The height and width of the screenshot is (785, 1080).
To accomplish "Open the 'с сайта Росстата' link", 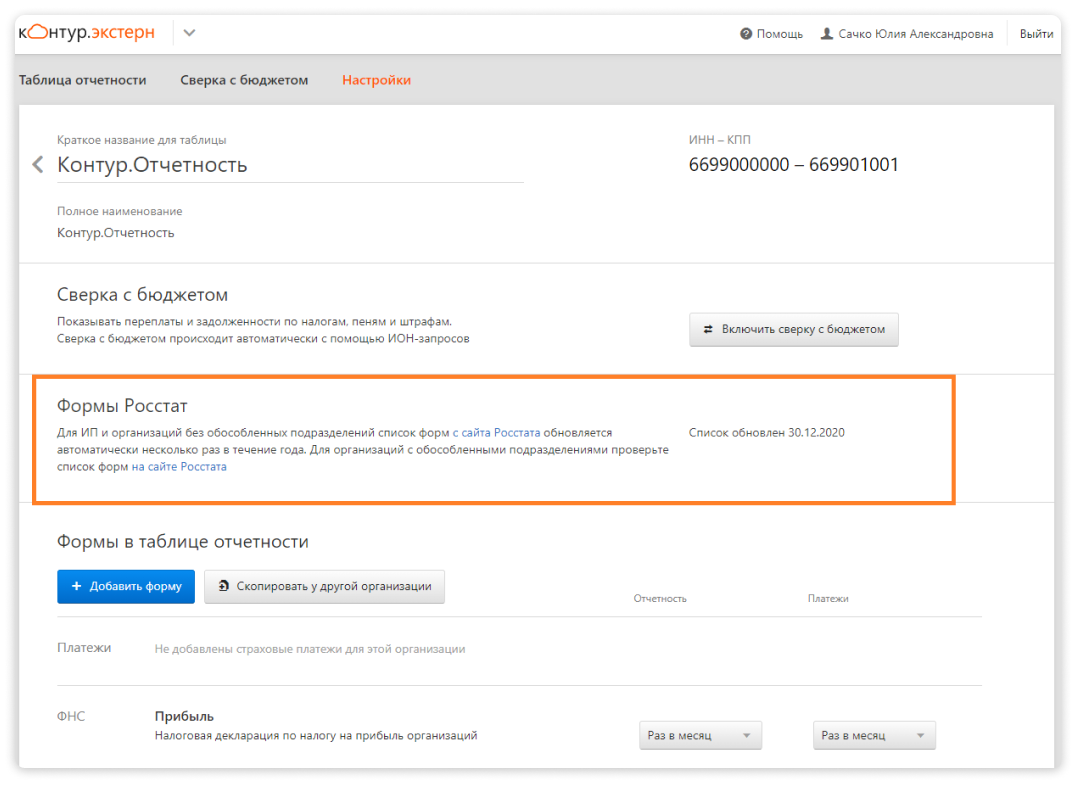I will (x=496, y=432).
